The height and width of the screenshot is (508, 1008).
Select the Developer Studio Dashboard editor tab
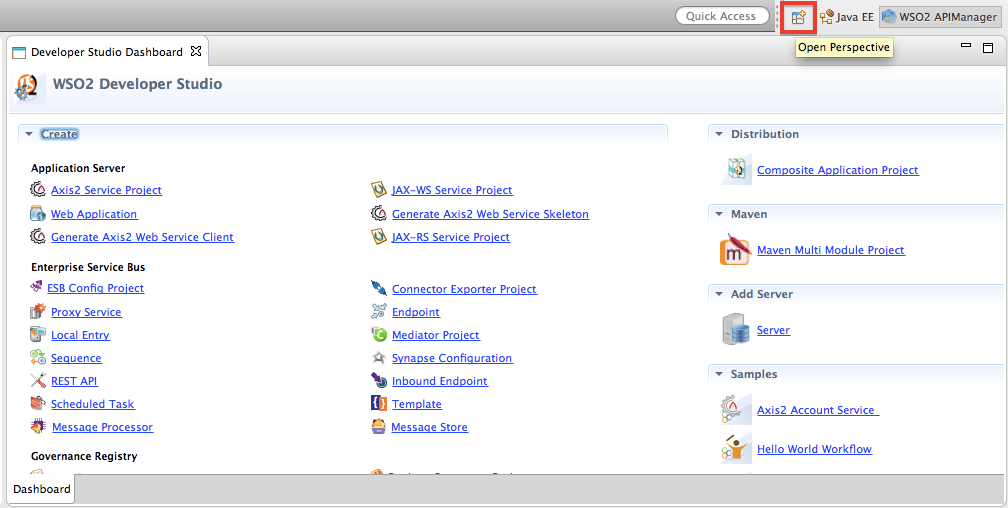tap(107, 52)
